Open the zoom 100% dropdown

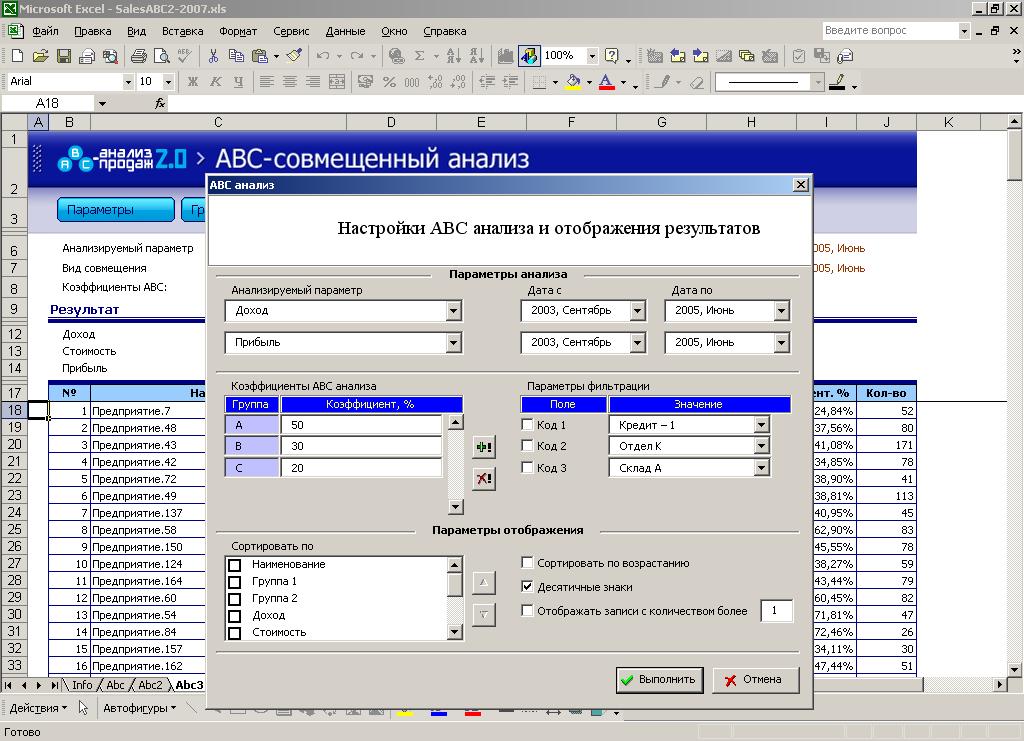[x=592, y=56]
